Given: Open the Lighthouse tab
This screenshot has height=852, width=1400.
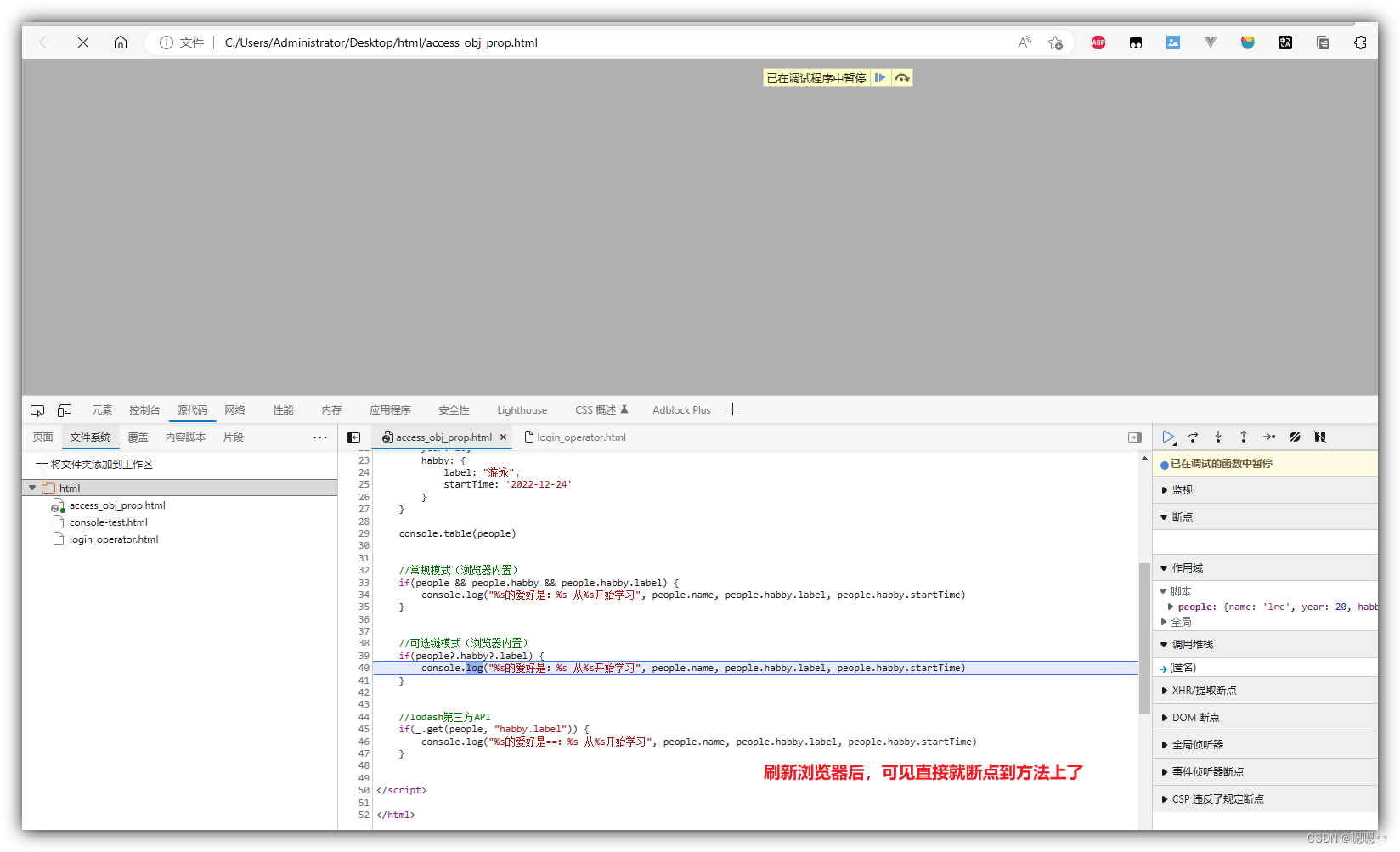Looking at the screenshot, I should (522, 410).
